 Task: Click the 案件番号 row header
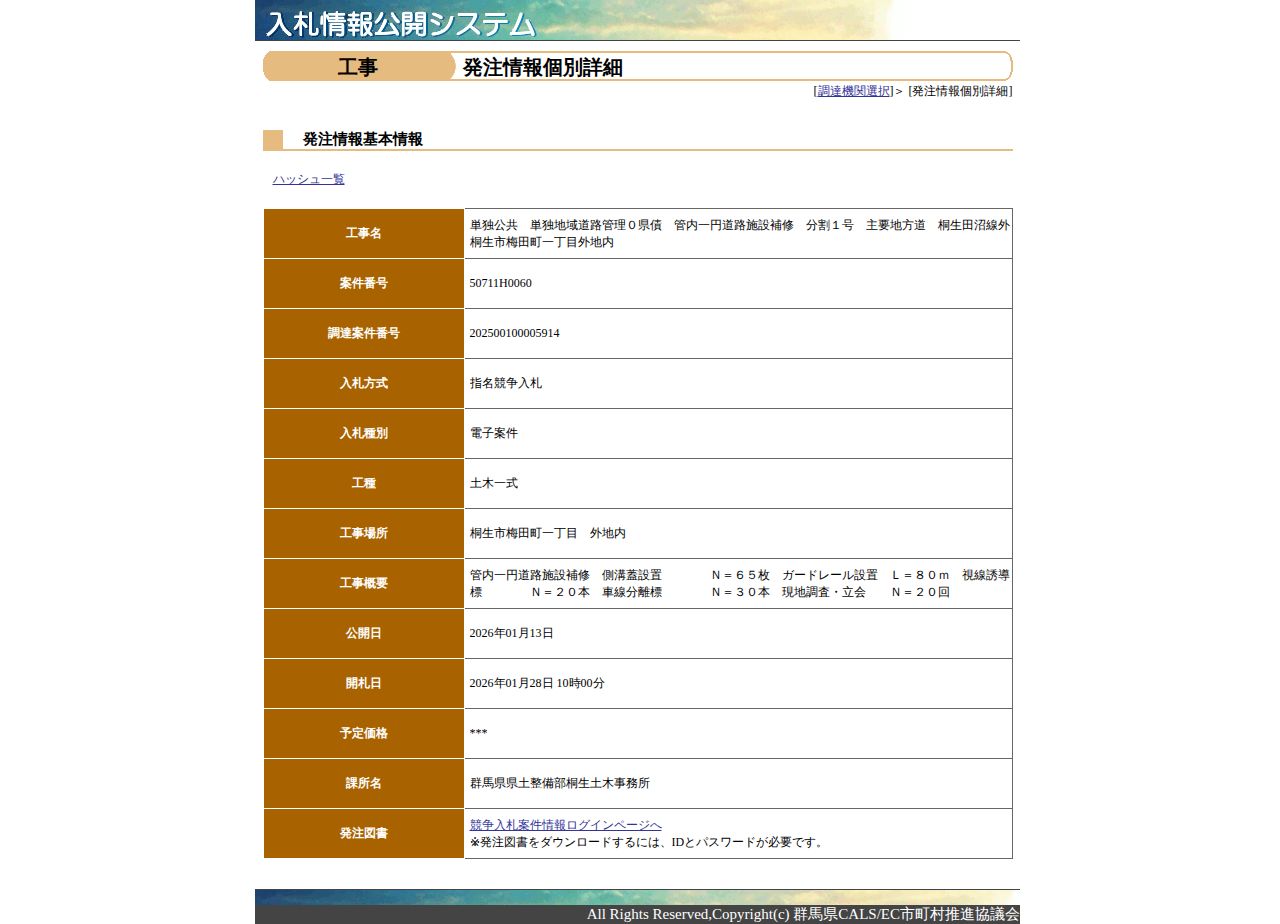click(364, 283)
